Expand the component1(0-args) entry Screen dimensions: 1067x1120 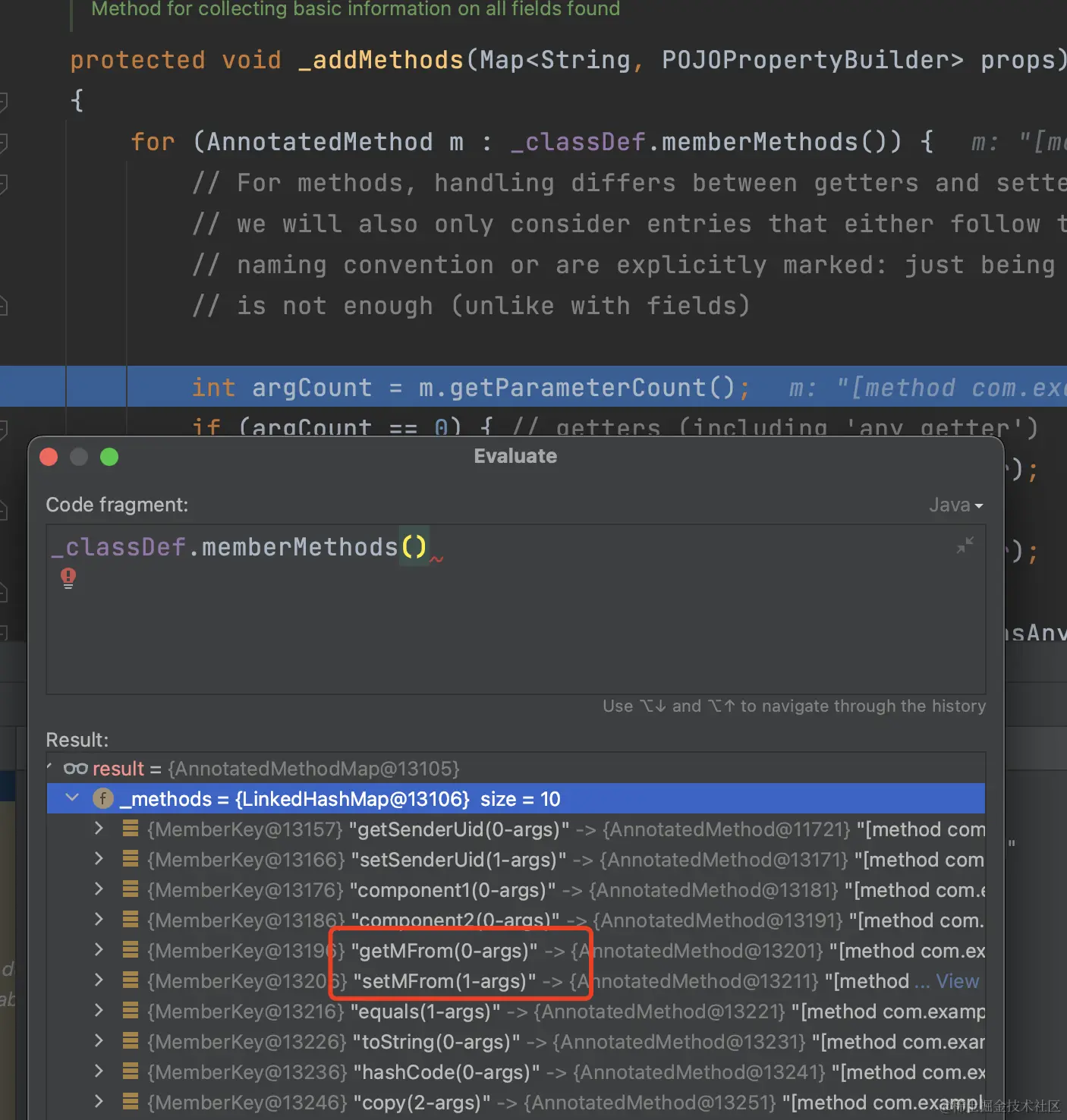coord(99,889)
